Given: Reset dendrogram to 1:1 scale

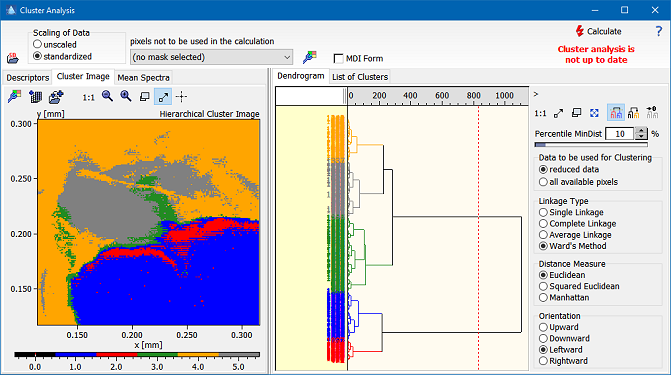Looking at the screenshot, I should (x=540, y=113).
